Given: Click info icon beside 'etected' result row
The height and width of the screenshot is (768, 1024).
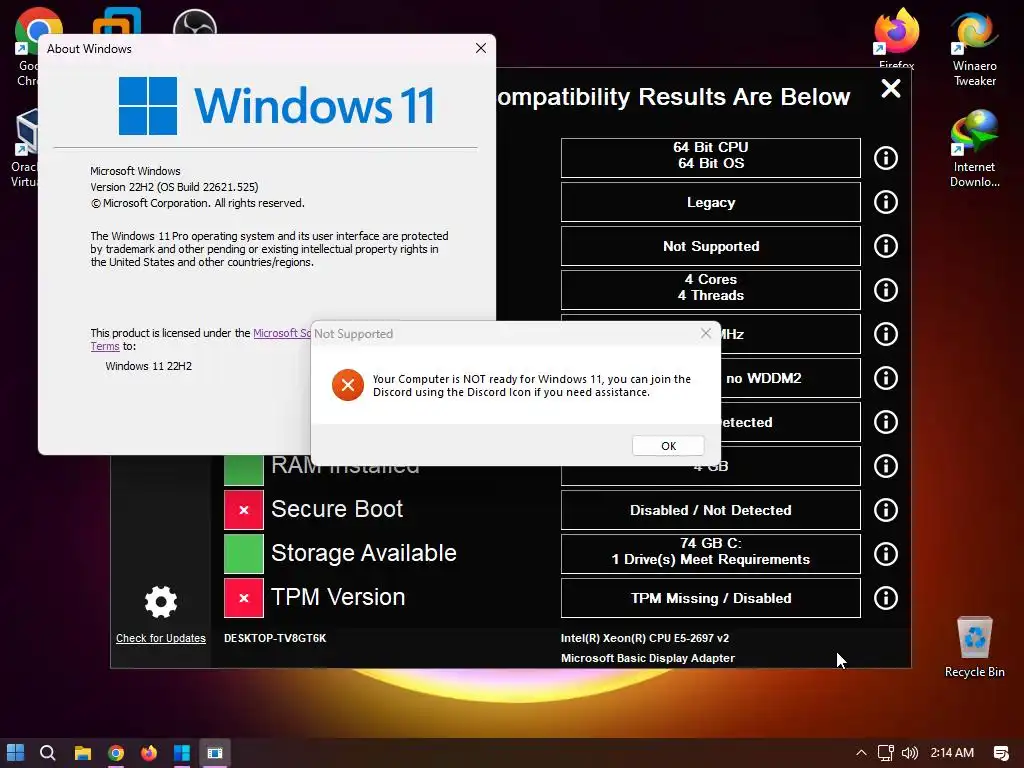Looking at the screenshot, I should (x=886, y=422).
